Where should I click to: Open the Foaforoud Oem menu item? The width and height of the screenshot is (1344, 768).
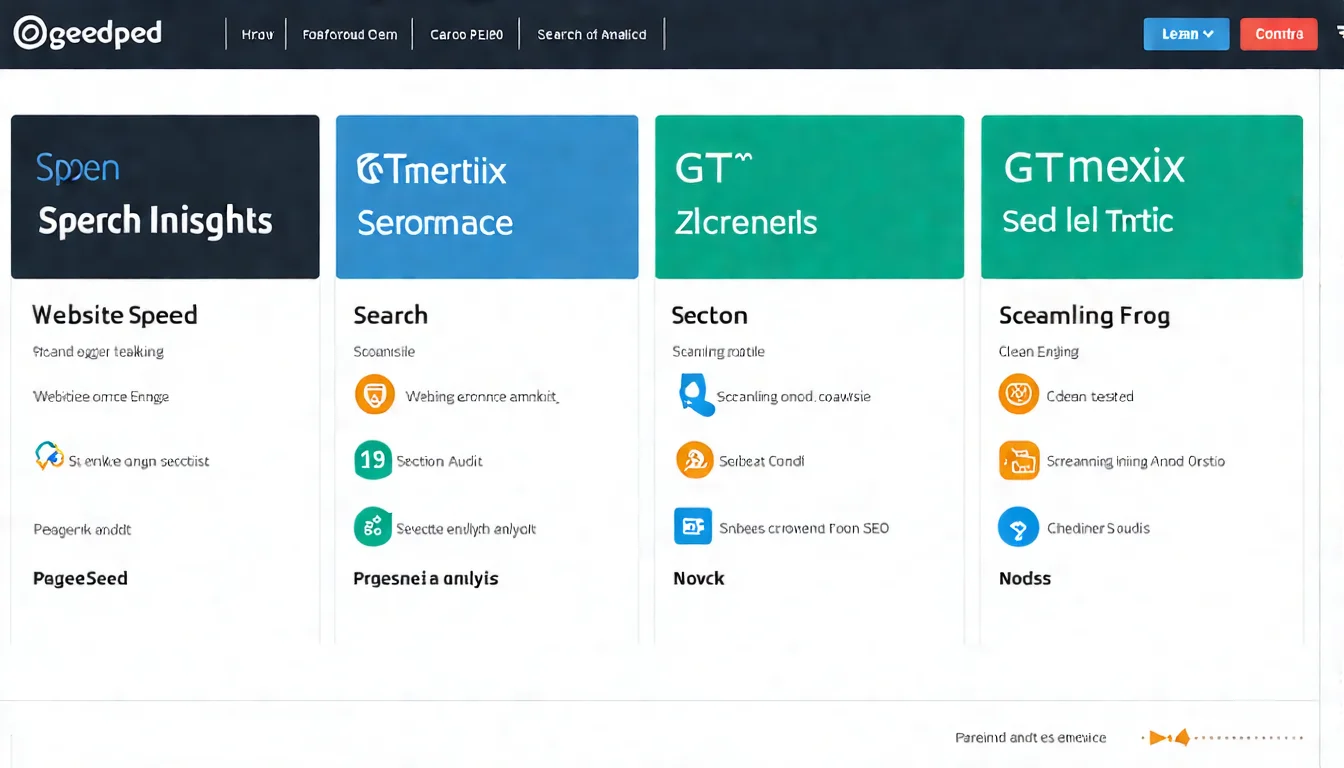click(x=350, y=34)
